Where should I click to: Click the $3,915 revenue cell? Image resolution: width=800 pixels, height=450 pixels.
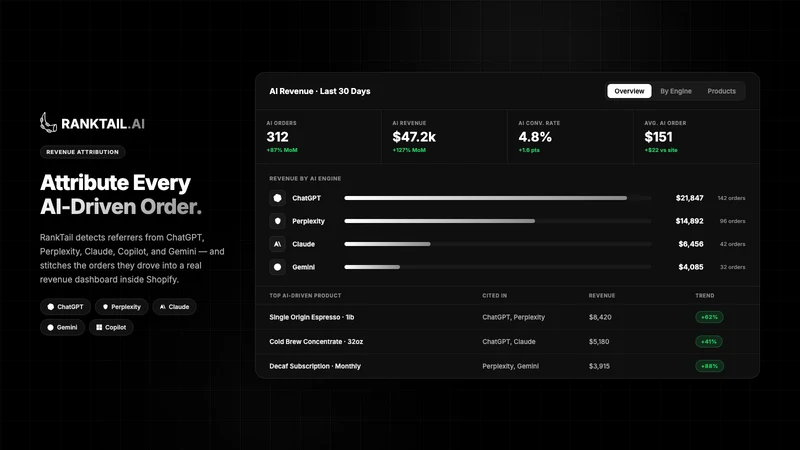pos(599,366)
